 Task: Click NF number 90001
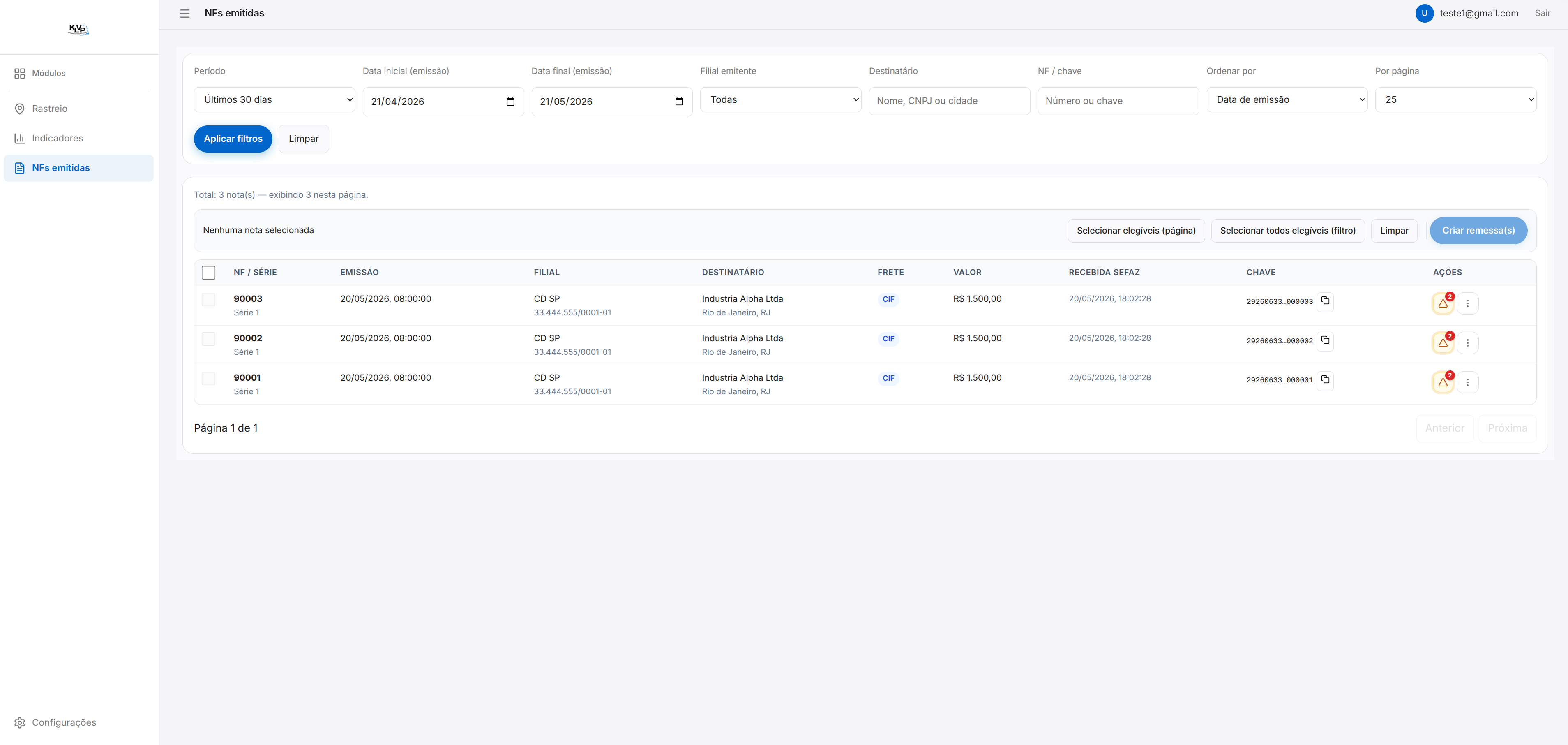247,378
